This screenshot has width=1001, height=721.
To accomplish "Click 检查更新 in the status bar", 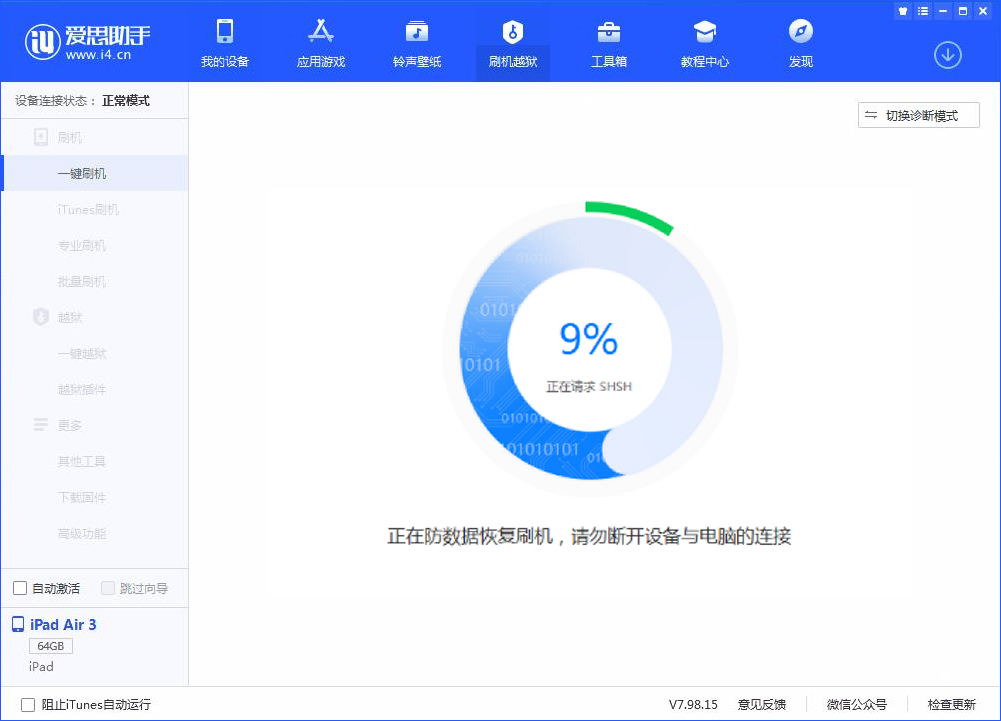I will pos(951,704).
